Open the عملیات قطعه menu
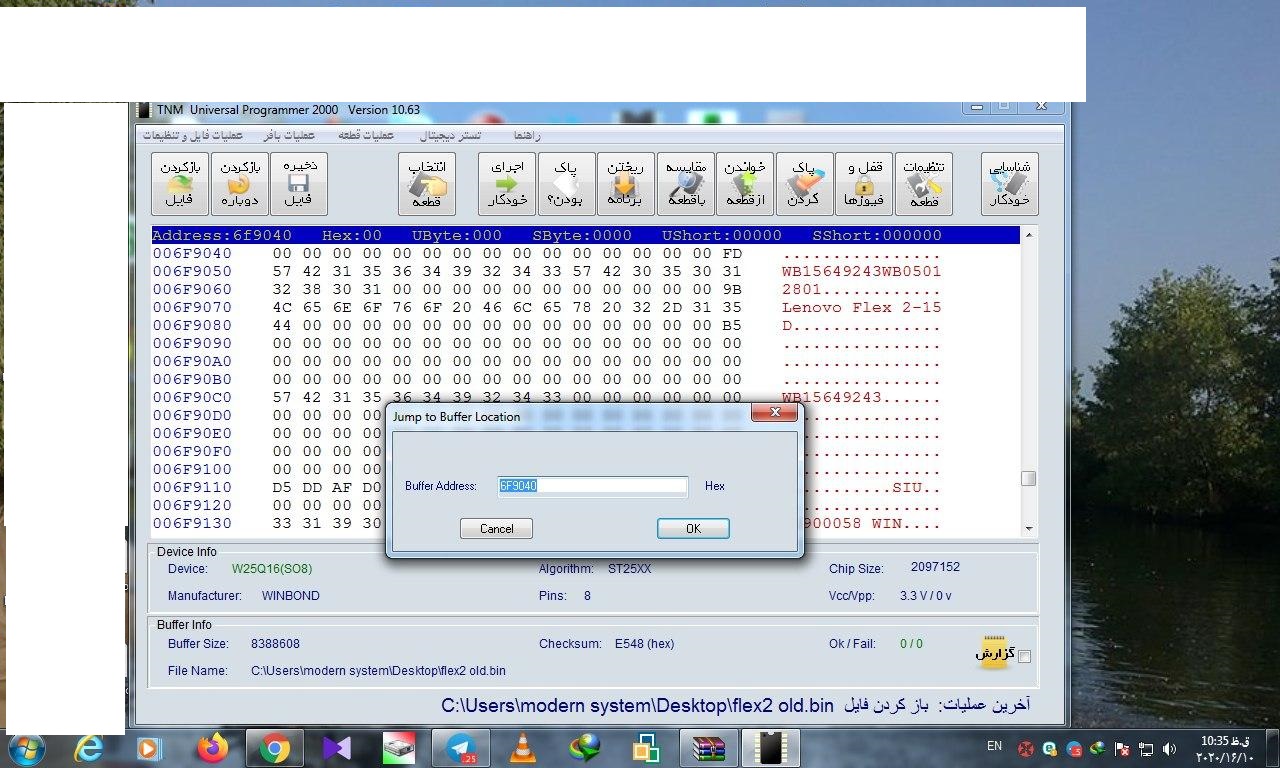Screen dimensions: 1280x768 [365, 135]
